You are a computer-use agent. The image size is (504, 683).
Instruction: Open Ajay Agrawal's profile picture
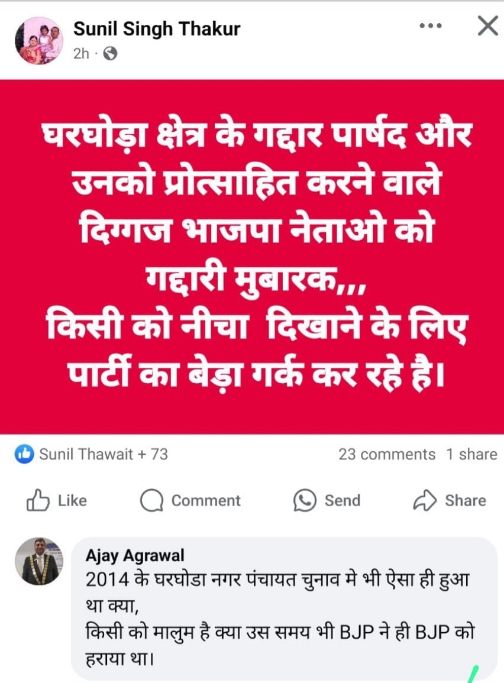pyautogui.click(x=39, y=561)
